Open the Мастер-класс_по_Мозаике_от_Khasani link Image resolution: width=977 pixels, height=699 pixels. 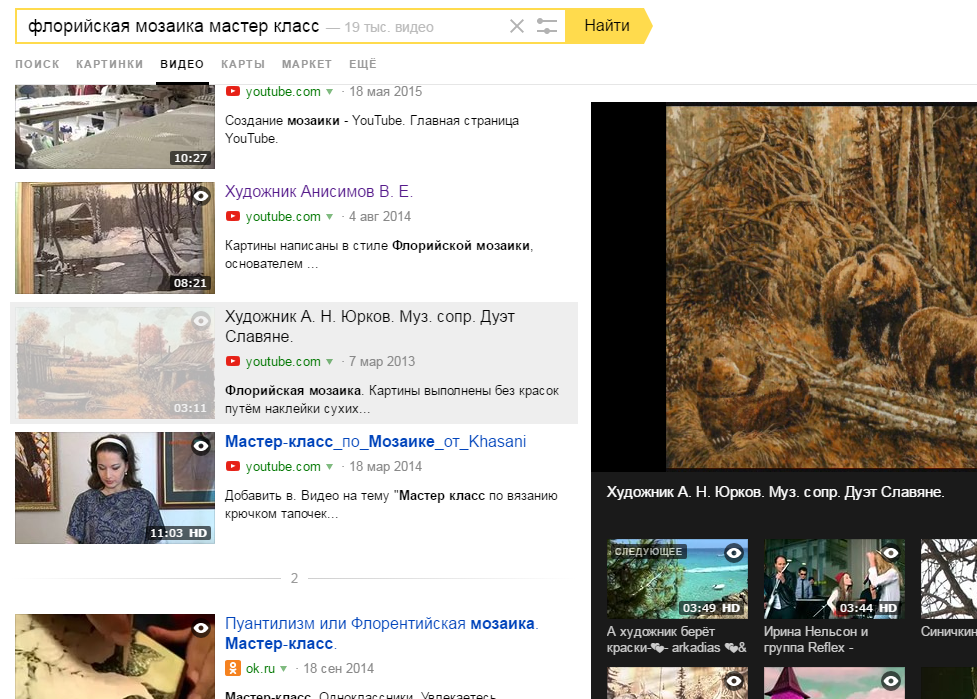pos(375,442)
